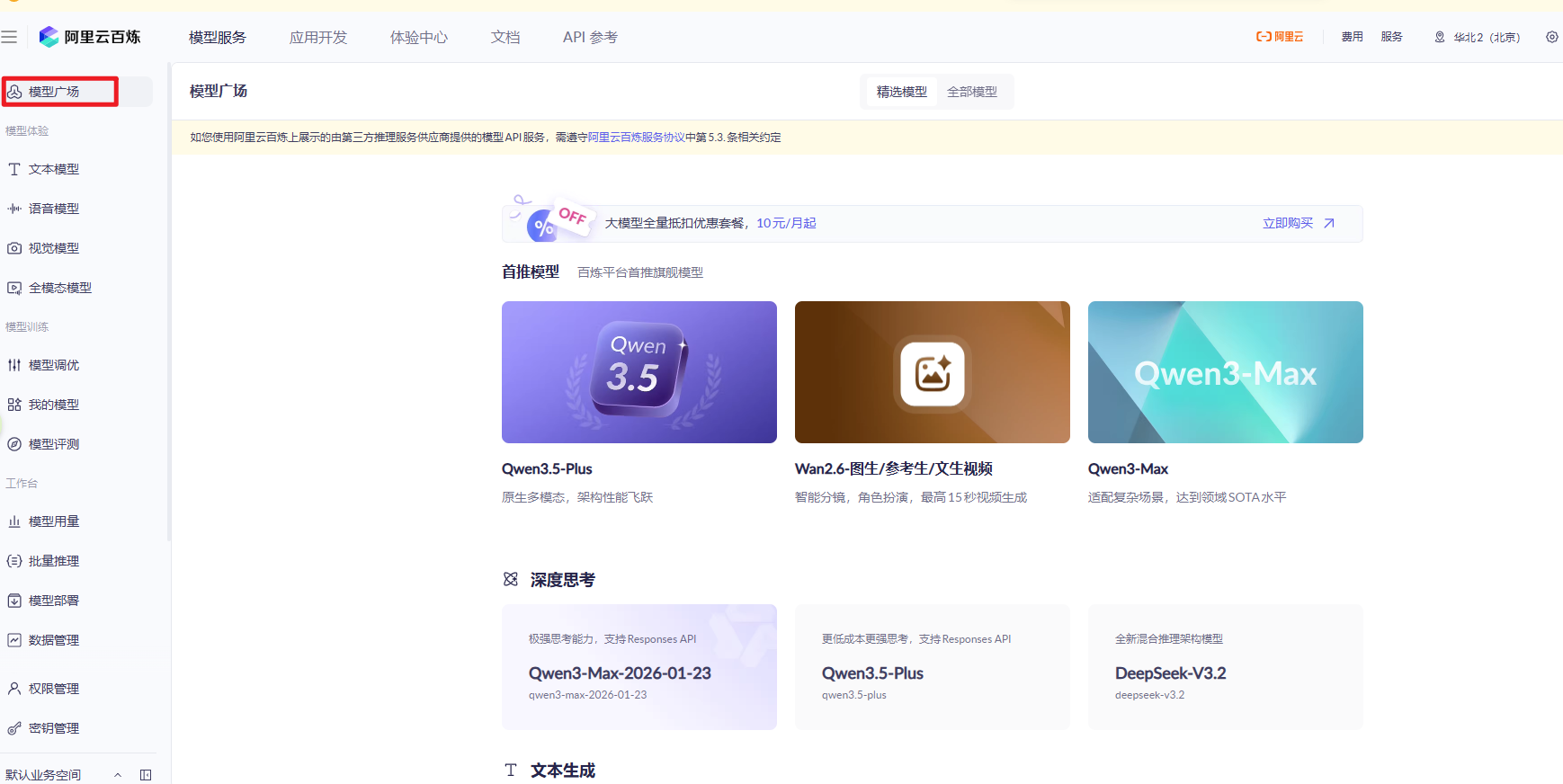
Task: Open the 模型服务 top menu
Action: tap(218, 37)
